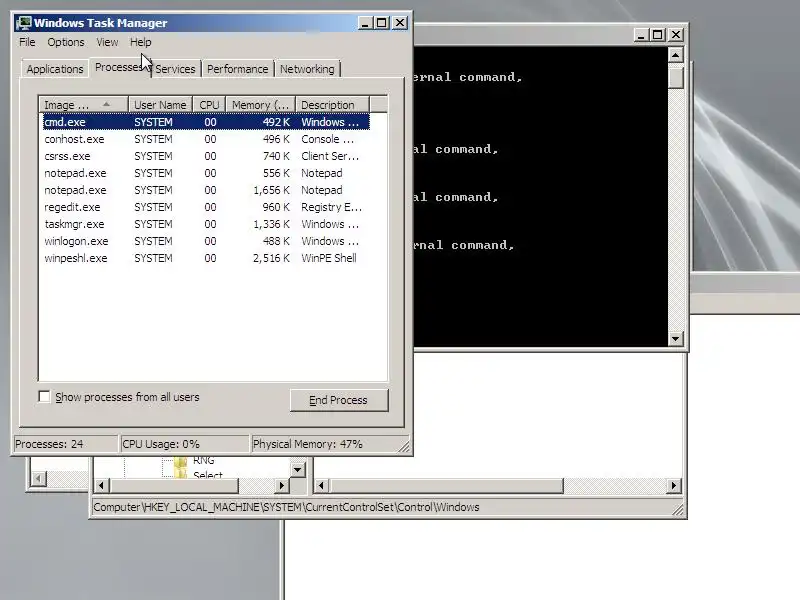Maximize the Task Manager window
This screenshot has height=600, width=800.
pyautogui.click(x=382, y=23)
